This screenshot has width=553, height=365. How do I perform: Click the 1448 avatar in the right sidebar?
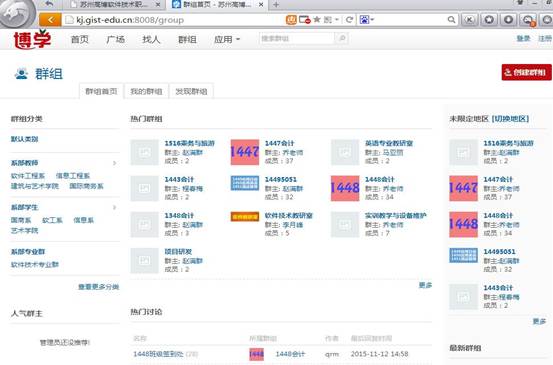click(463, 224)
